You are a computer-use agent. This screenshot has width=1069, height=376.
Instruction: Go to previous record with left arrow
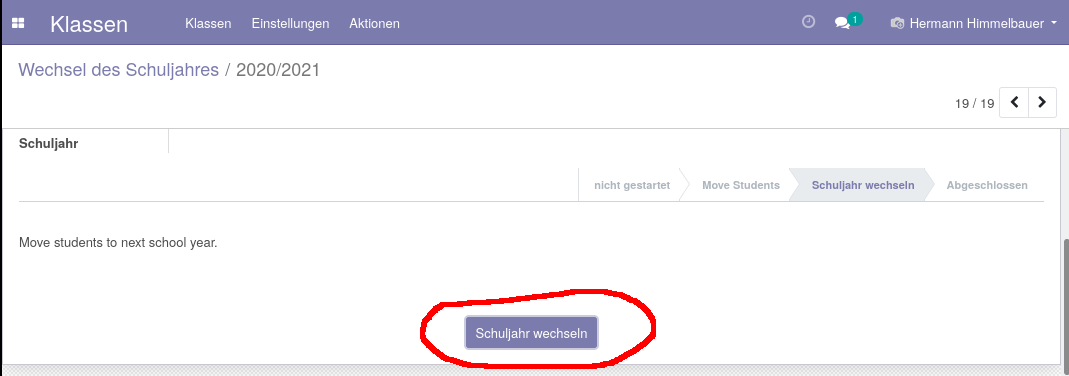(1014, 102)
